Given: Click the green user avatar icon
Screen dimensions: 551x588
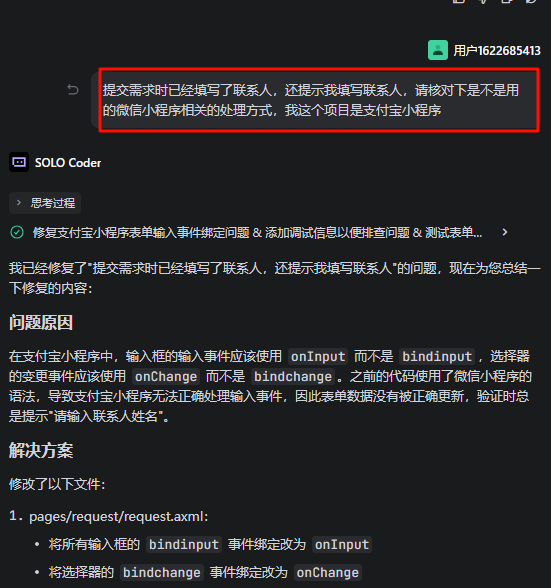Looking at the screenshot, I should point(438,50).
